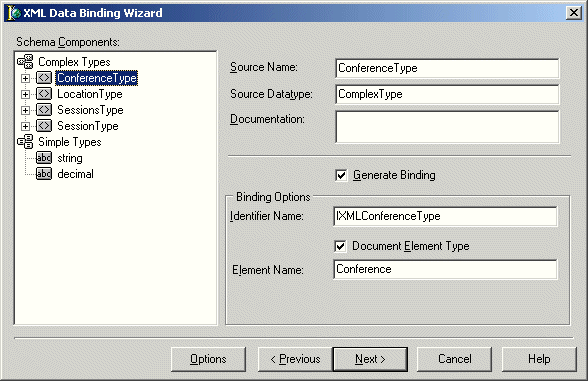Click the Source Name label
The width and height of the screenshot is (588, 381).
[264, 67]
